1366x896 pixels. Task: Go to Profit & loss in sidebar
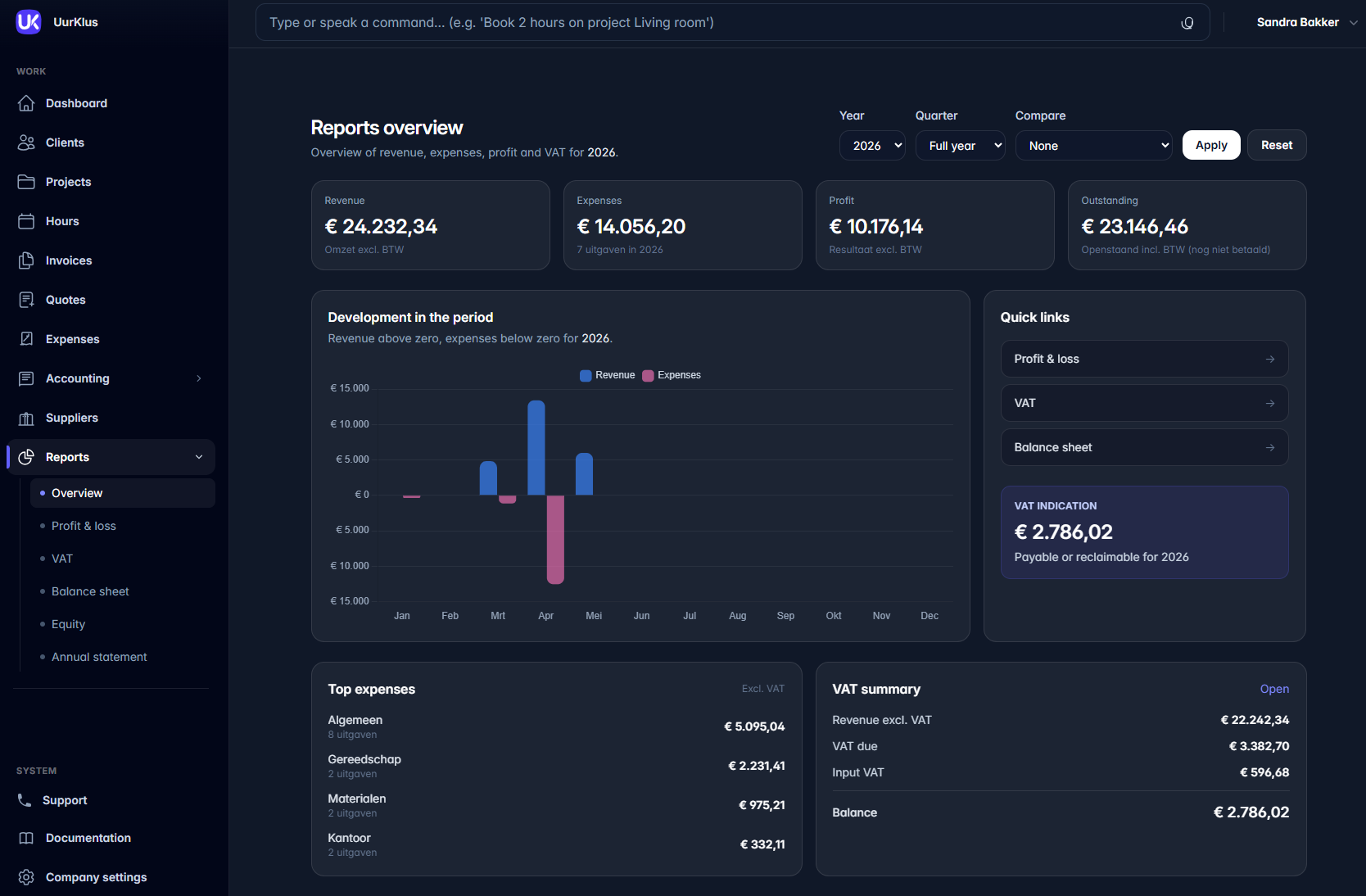click(x=123, y=526)
